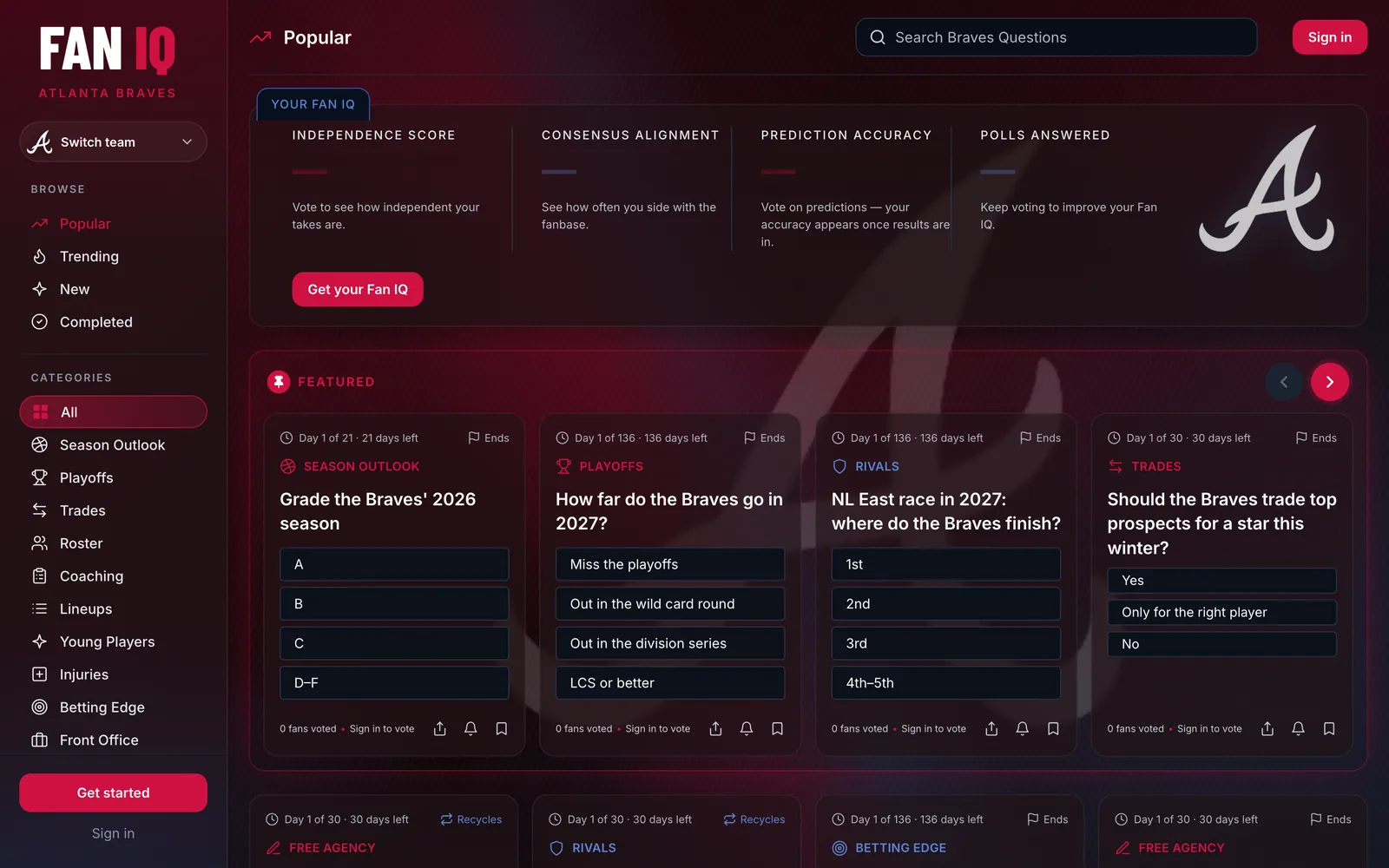Click the bell icon on the NL East race card
This screenshot has height=868, width=1389.
(x=1023, y=728)
